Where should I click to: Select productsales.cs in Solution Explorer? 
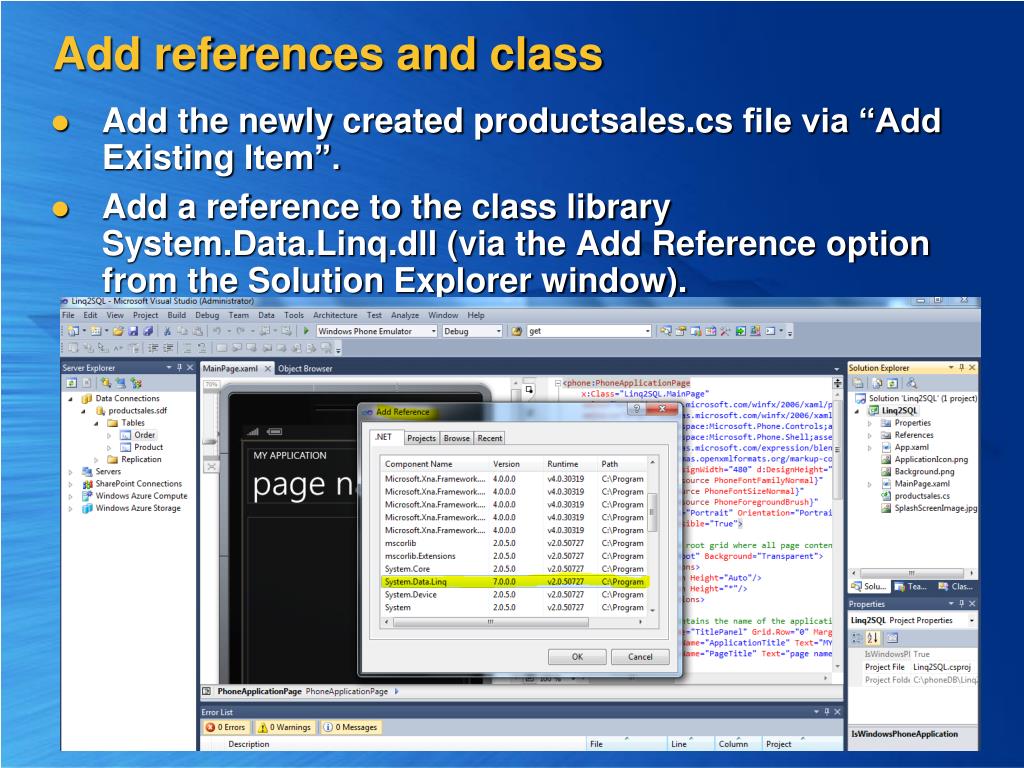coord(922,496)
